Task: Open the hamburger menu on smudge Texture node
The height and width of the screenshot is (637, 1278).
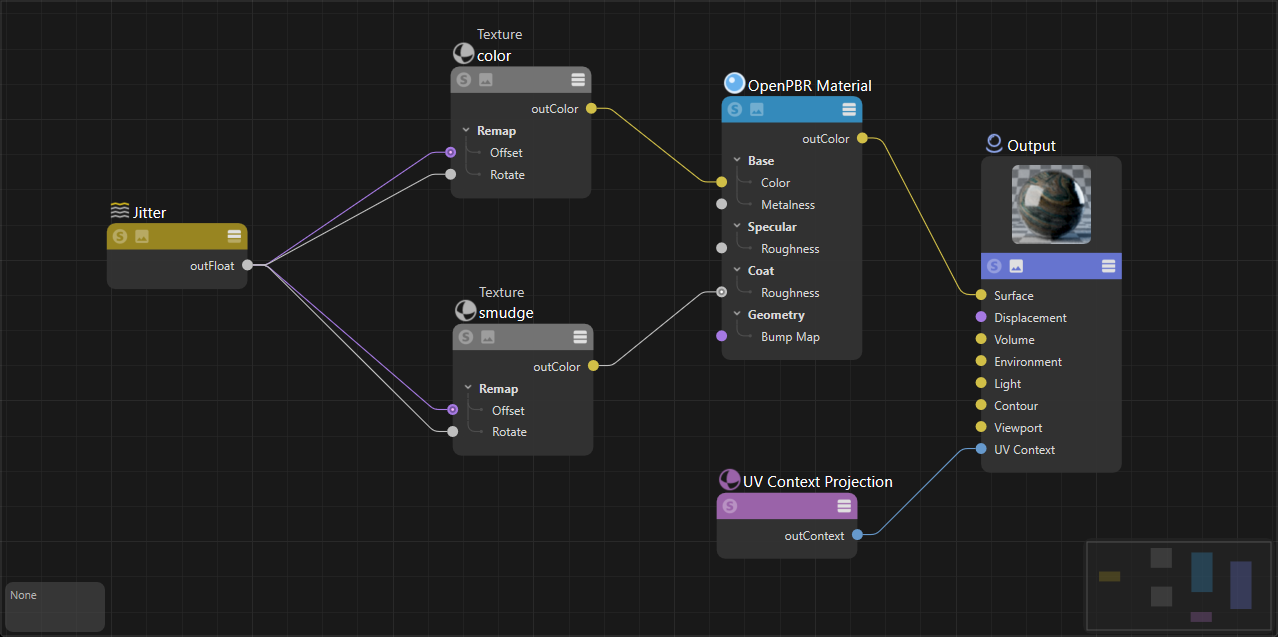Action: pos(580,337)
